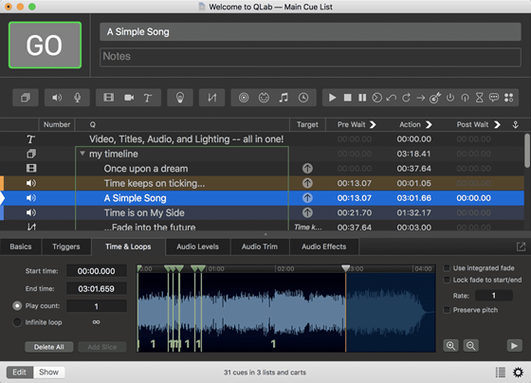
Task: Collapse the my timeline group cue
Action: pyautogui.click(x=82, y=153)
